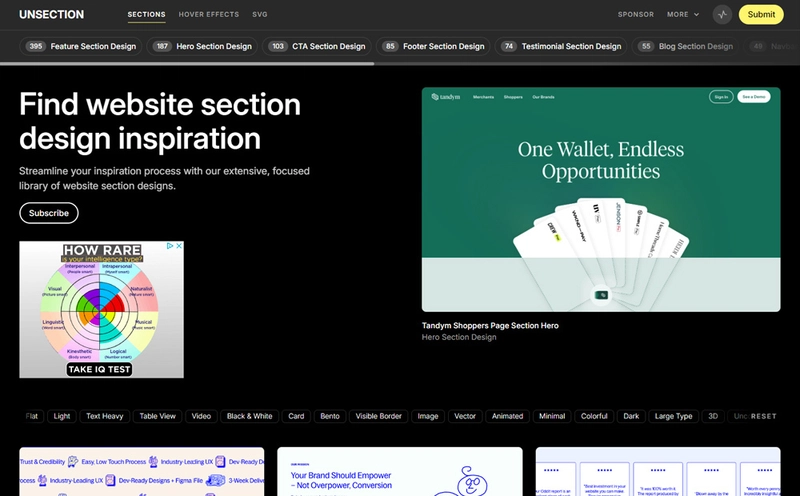Open the SVG tab

tap(260, 14)
